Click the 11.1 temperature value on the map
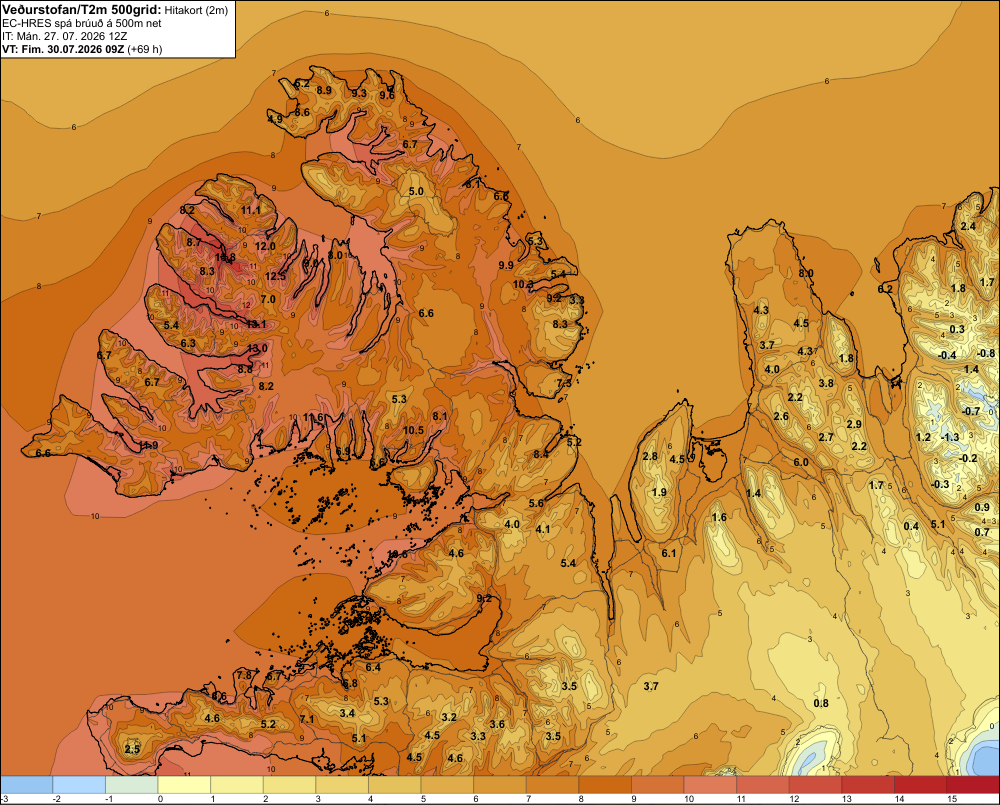1000x805 pixels. point(251,210)
